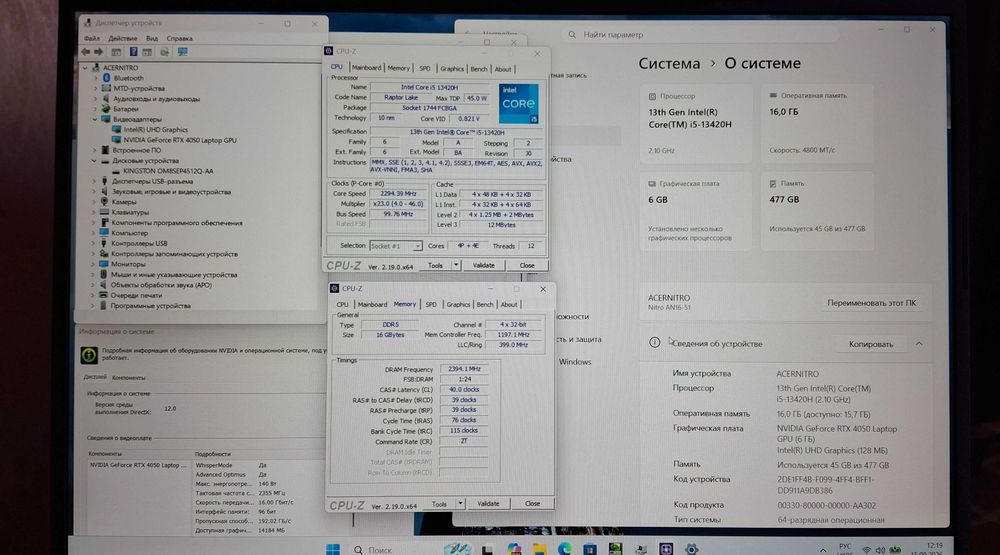Click Close button in upper CPU-Z window
Image resolution: width=1000 pixels, height=555 pixels.
point(527,265)
